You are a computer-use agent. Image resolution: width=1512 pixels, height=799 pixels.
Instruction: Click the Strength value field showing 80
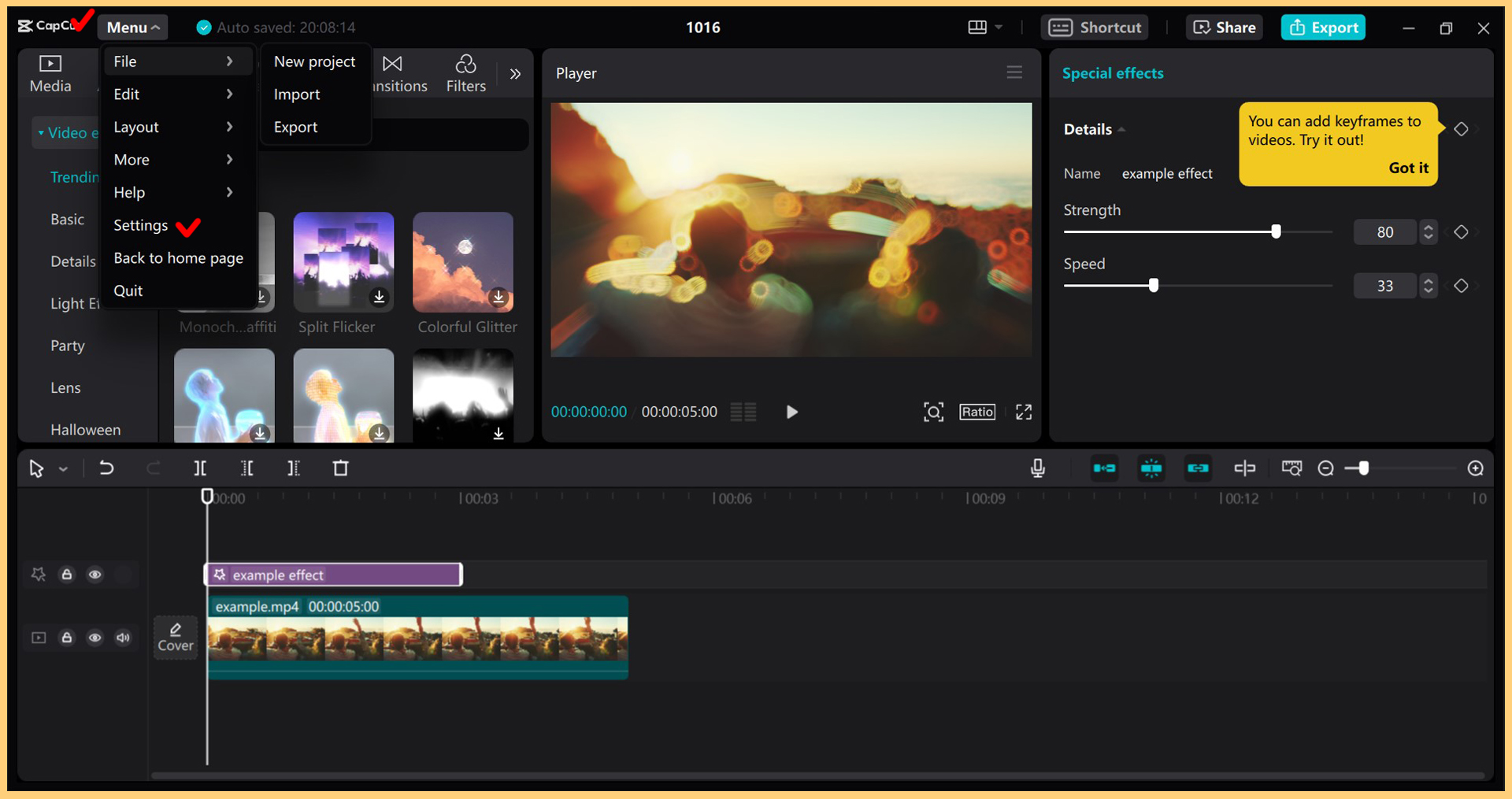(x=1385, y=232)
